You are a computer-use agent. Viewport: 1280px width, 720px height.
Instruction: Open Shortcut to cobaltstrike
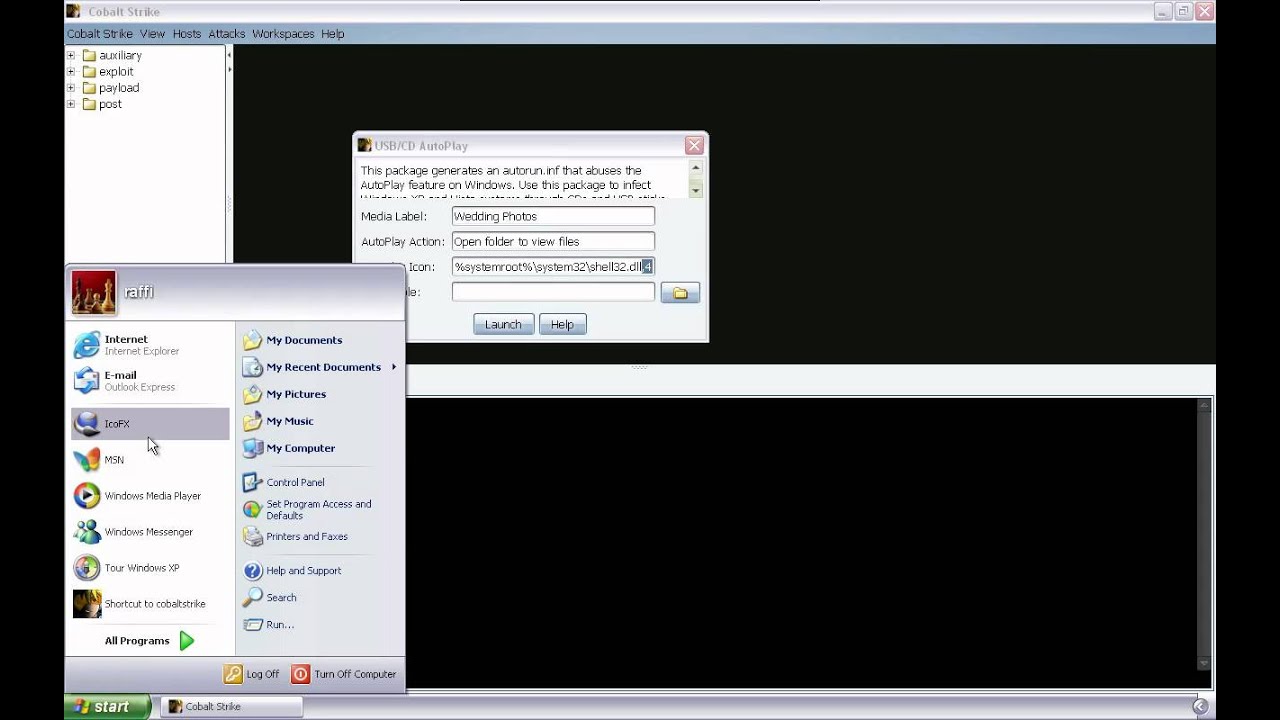pos(150,604)
